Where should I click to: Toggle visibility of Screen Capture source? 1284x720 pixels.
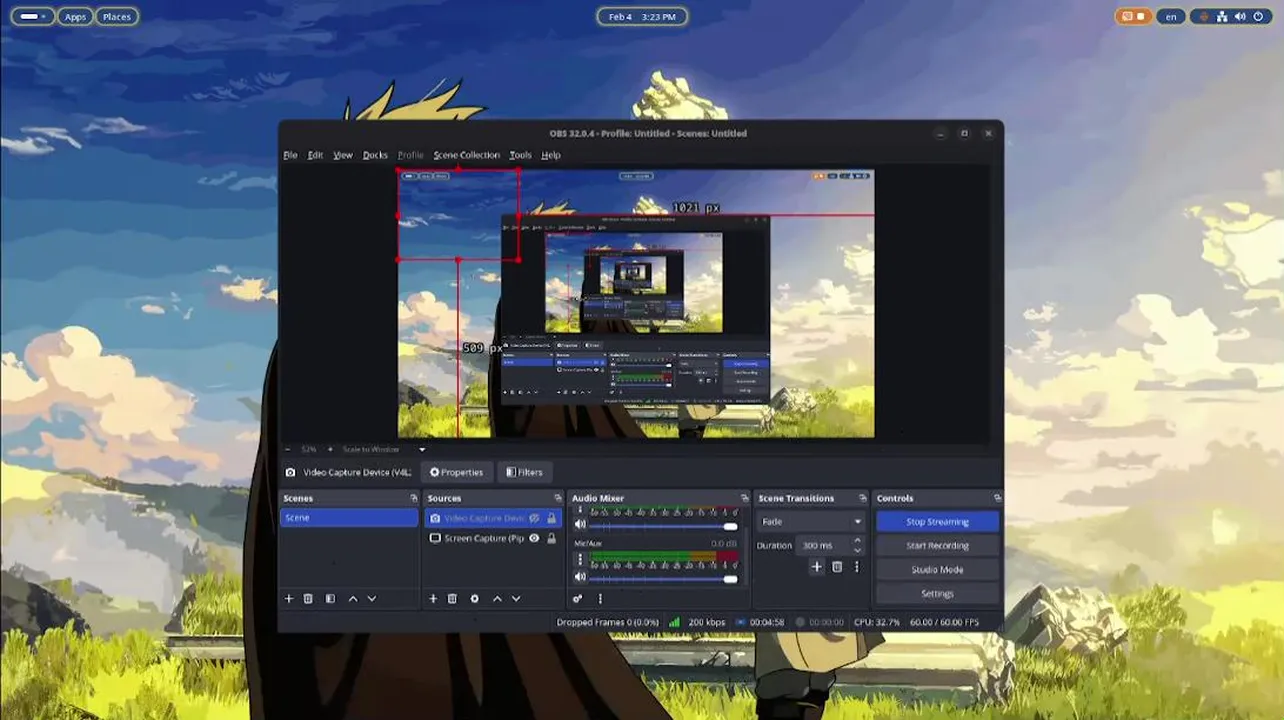click(534, 538)
